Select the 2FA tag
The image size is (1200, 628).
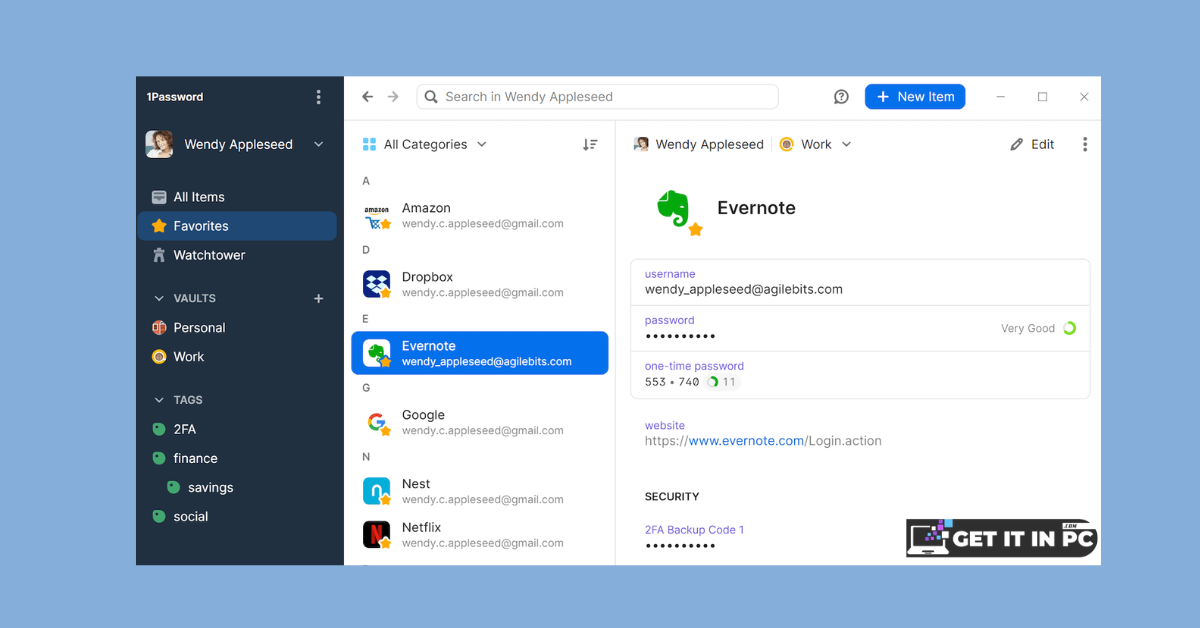(x=237, y=429)
